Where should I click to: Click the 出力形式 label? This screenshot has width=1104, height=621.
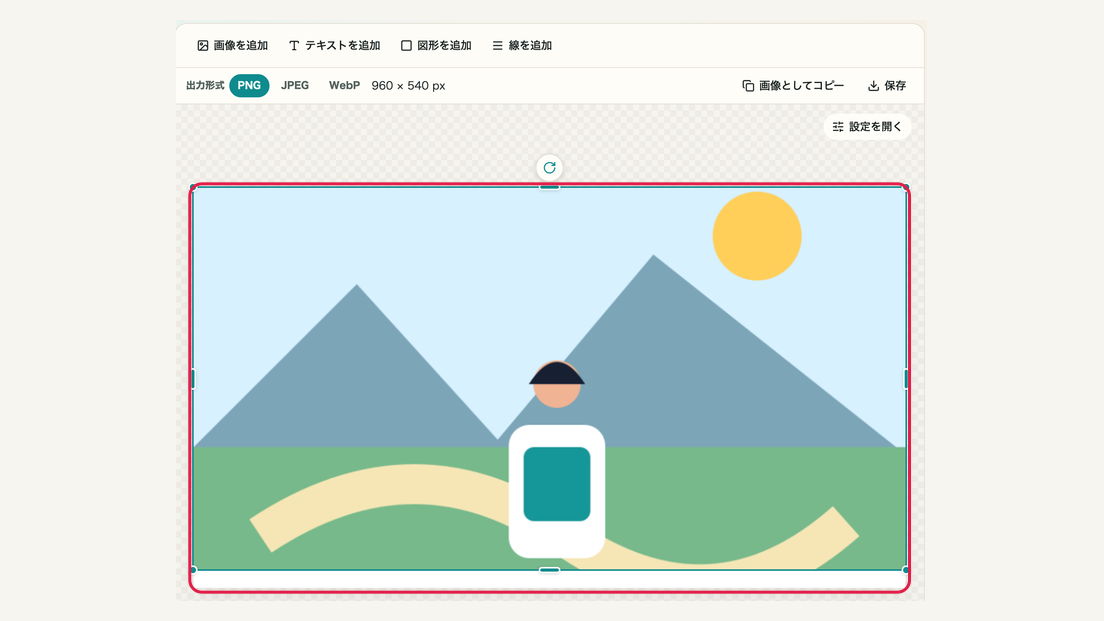coord(205,85)
